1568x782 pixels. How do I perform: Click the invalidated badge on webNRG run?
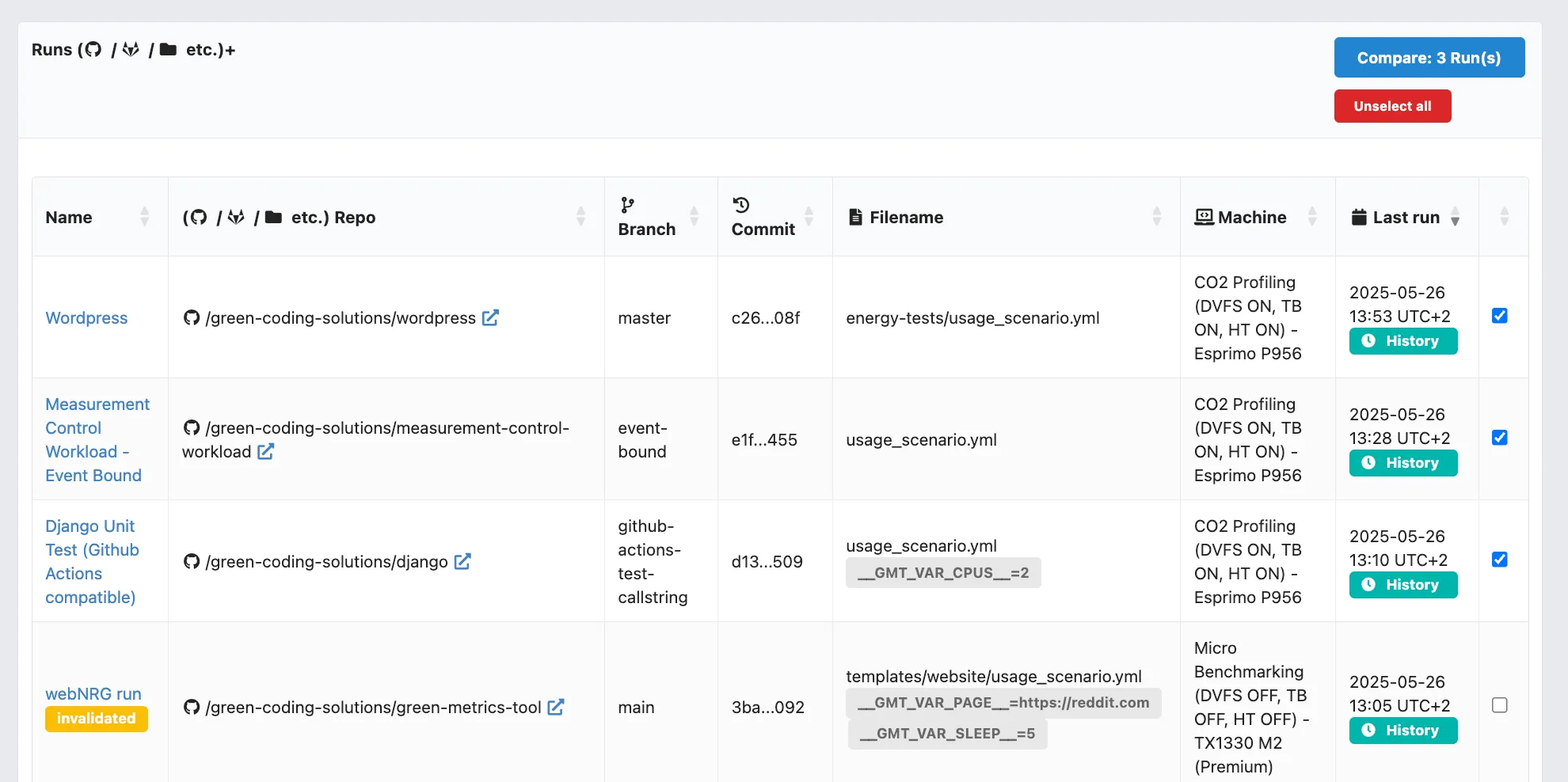pyautogui.click(x=97, y=719)
